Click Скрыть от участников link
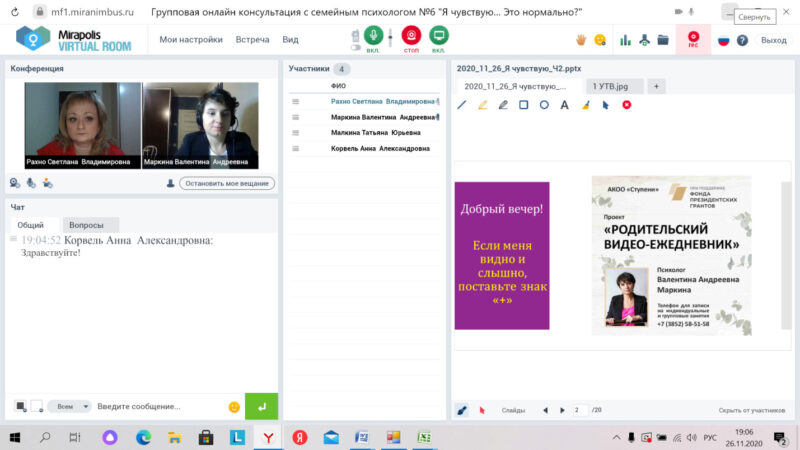Image resolution: width=800 pixels, height=450 pixels. [x=752, y=410]
